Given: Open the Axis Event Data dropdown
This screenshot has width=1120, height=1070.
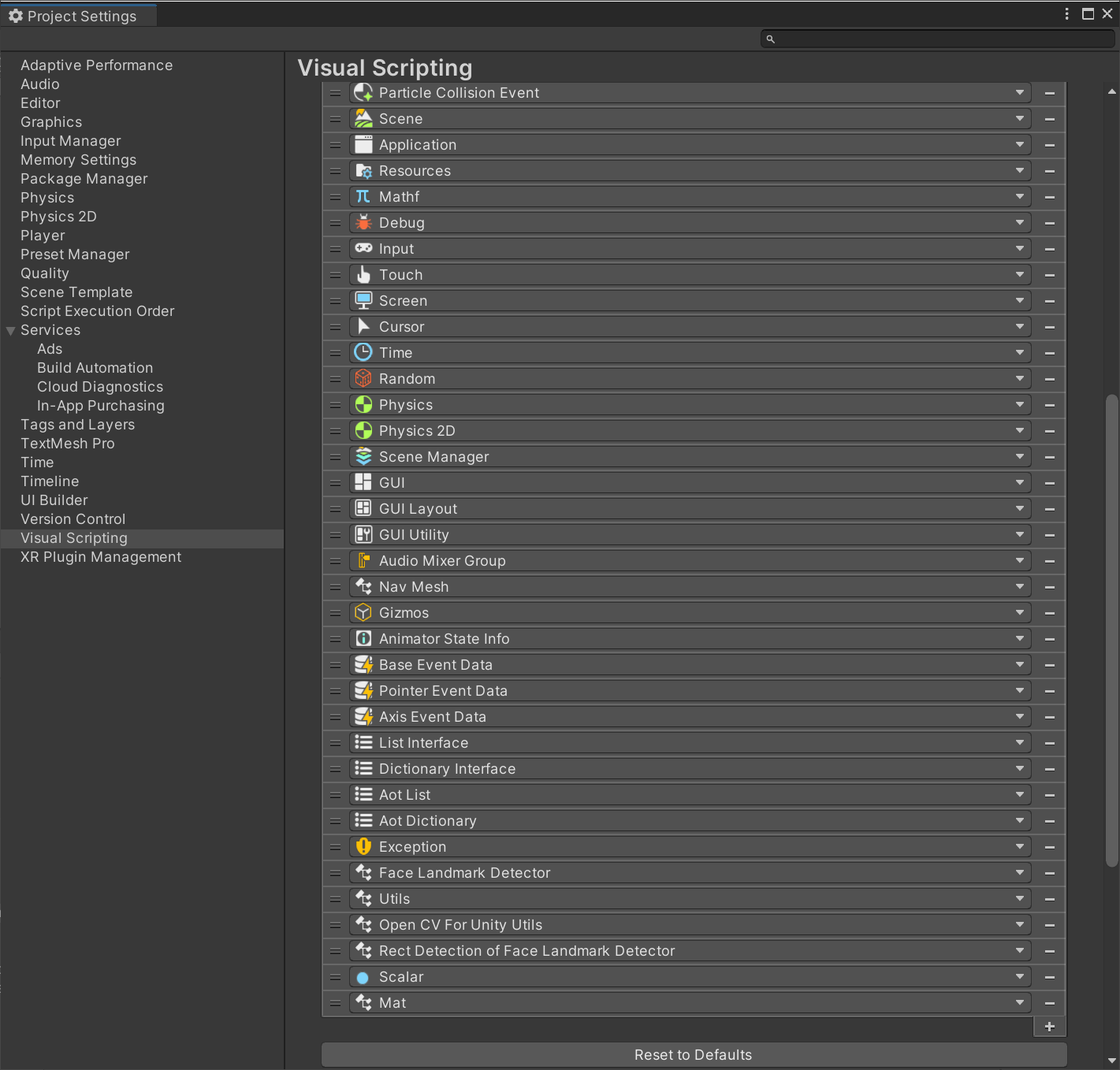Looking at the screenshot, I should [x=690, y=717].
